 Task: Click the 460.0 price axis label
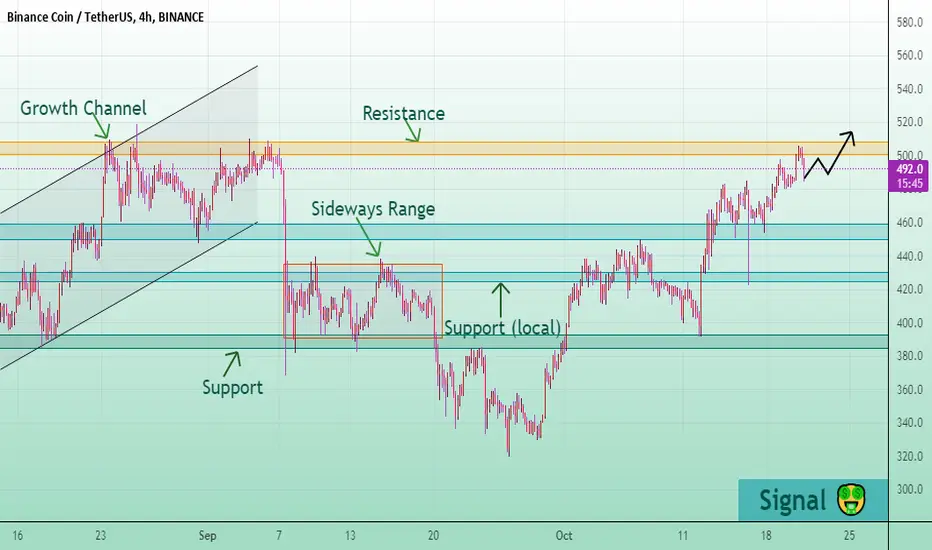point(909,223)
